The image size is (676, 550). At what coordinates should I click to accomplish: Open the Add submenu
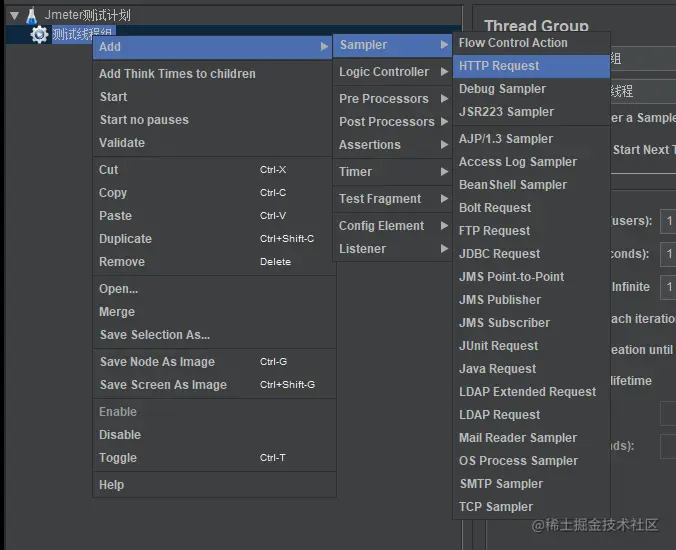coord(213,47)
